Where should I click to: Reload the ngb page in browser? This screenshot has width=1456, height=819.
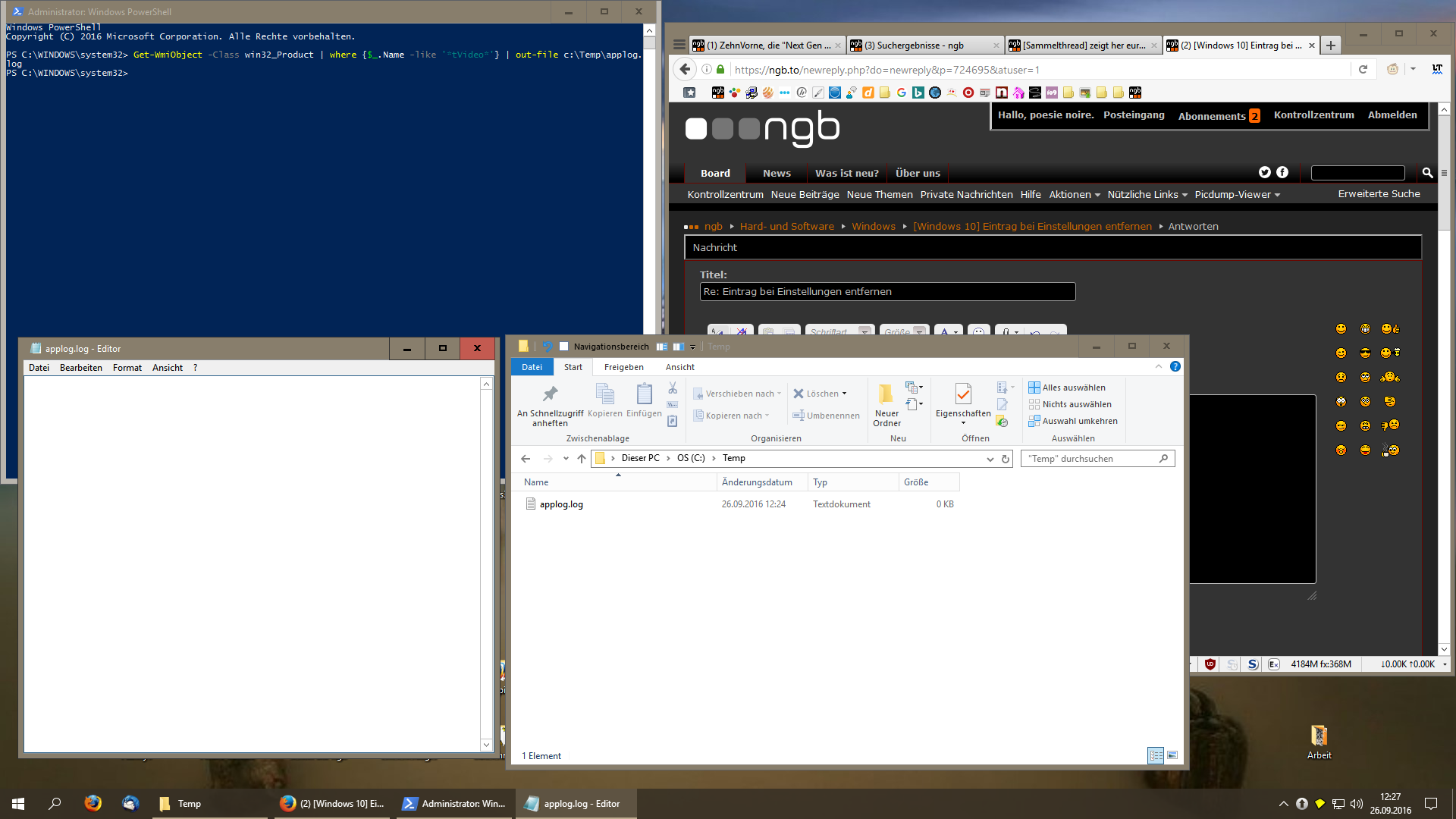tap(1363, 70)
